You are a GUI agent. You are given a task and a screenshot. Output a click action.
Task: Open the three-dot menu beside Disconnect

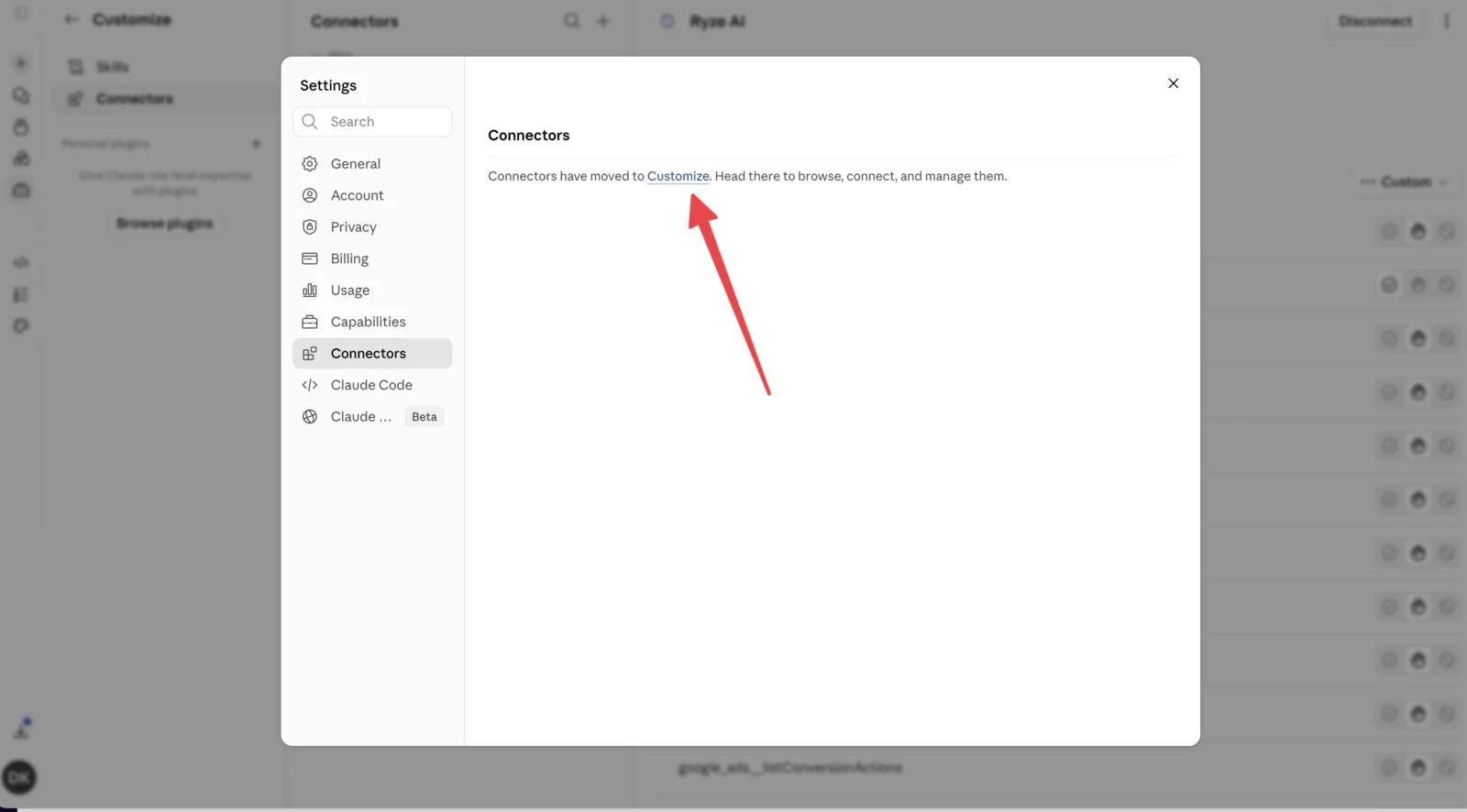click(1447, 21)
